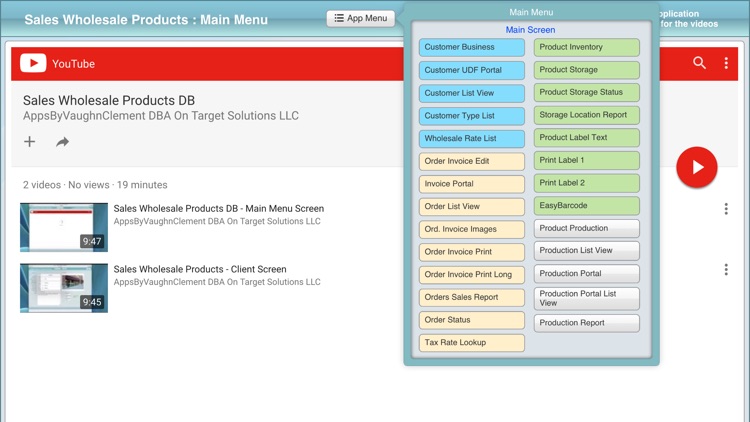The height and width of the screenshot is (422, 750).
Task: Click the plus icon to save playlist
Action: (30, 142)
